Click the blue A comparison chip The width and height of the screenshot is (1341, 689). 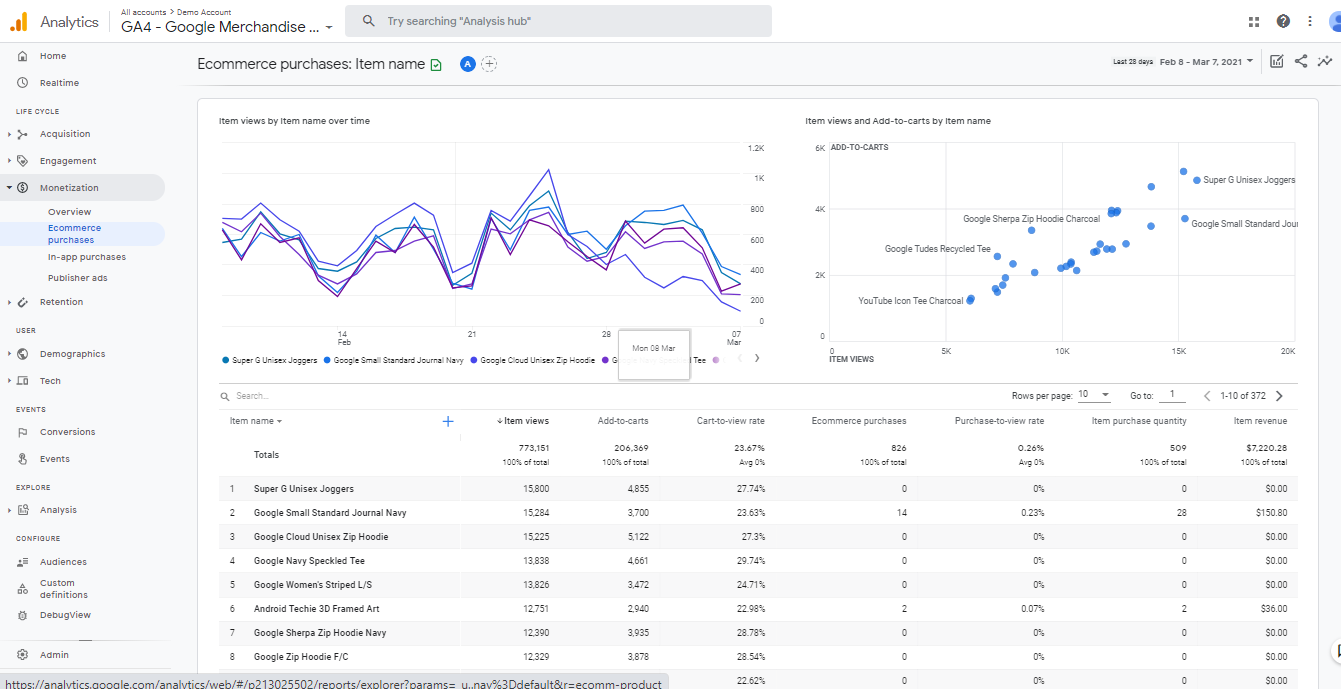point(467,63)
